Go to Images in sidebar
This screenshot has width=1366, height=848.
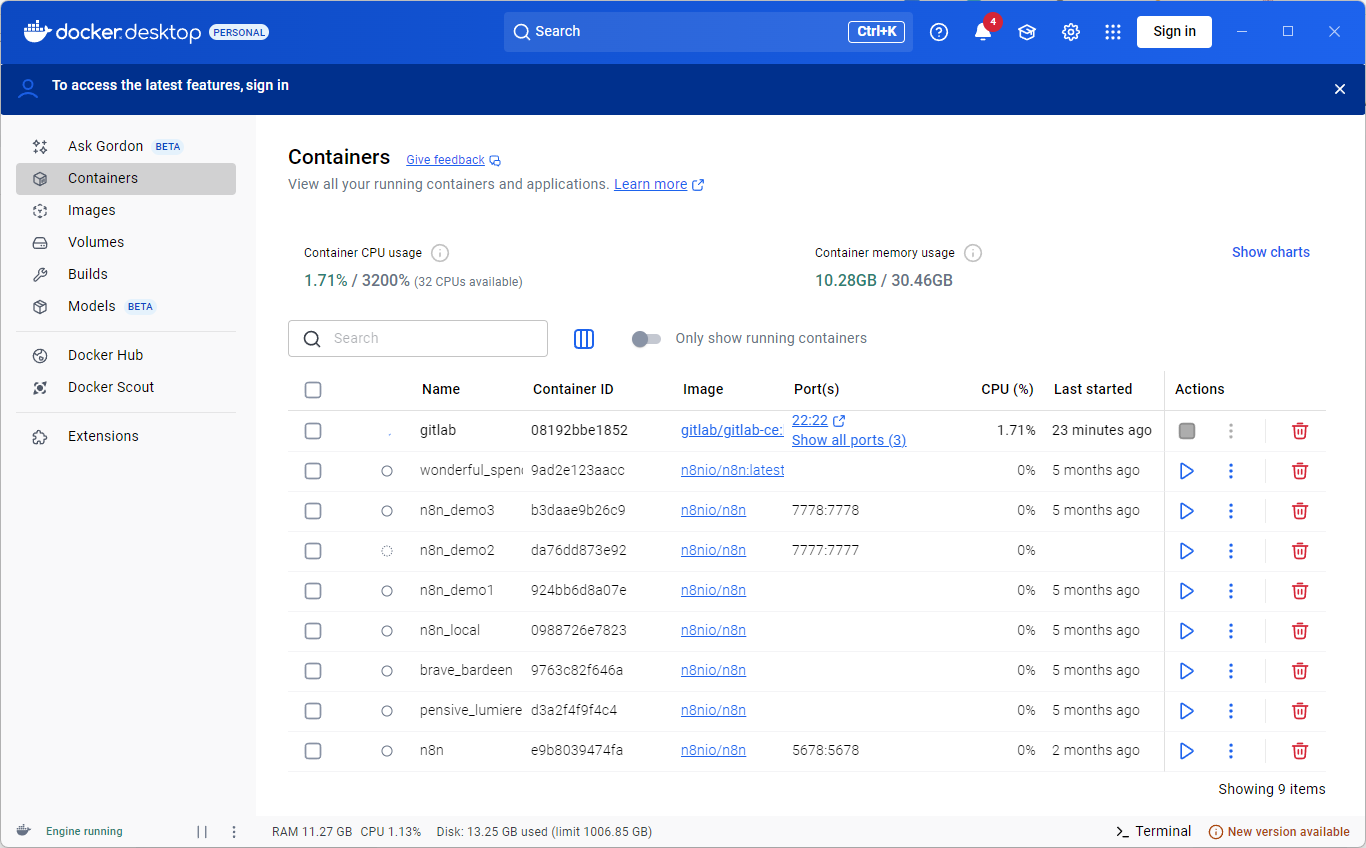(126, 211)
